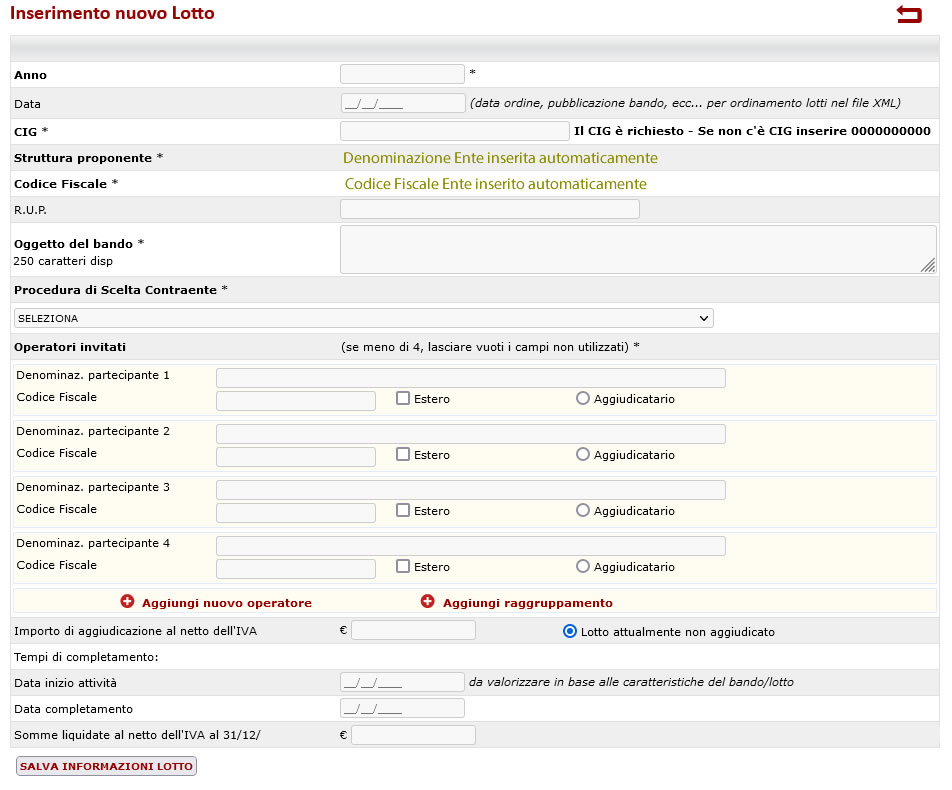Select Aggiudicatario for partecipante 2

tap(583, 454)
